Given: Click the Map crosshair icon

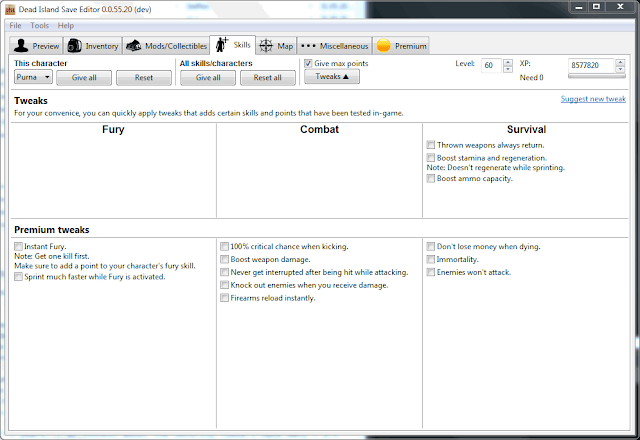Looking at the screenshot, I should (267, 46).
